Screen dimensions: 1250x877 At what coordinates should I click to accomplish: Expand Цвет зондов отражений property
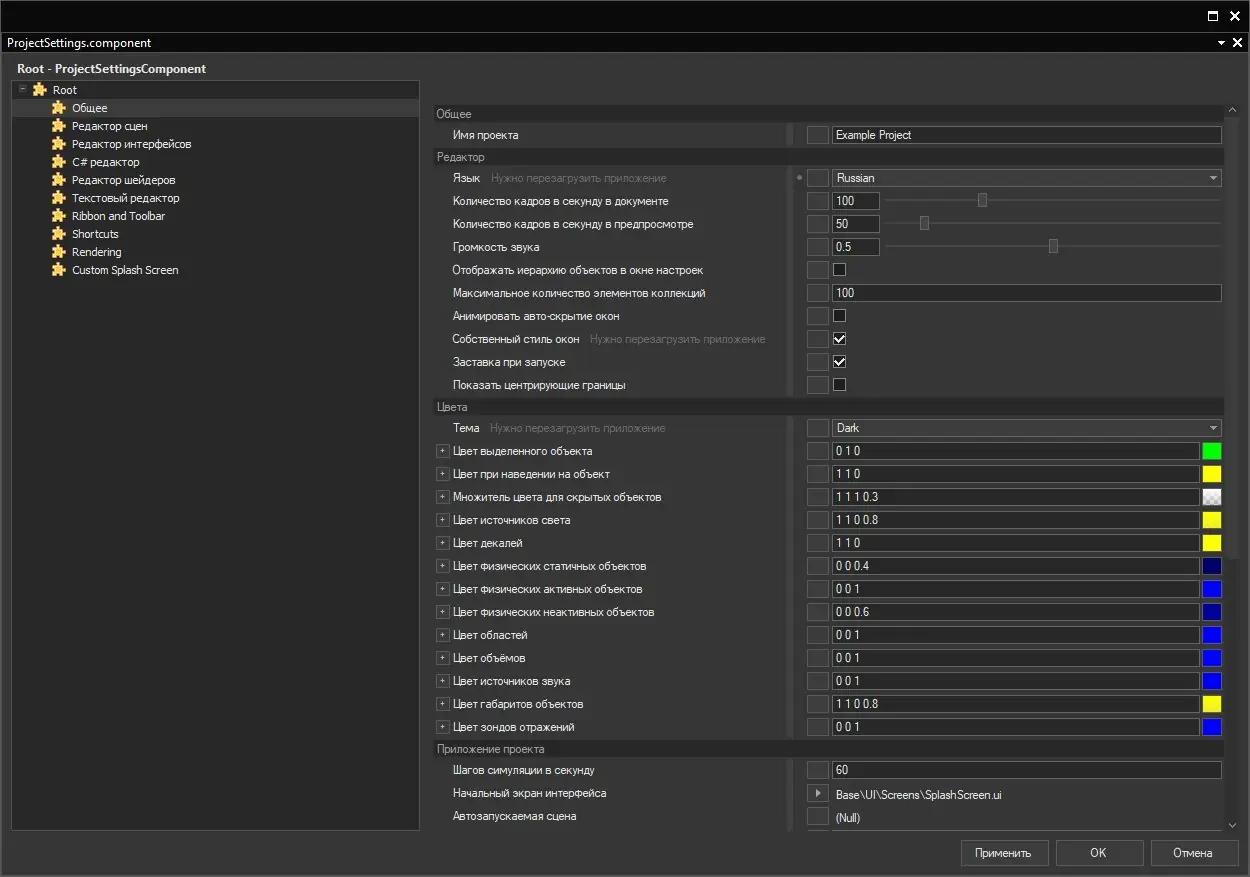click(443, 727)
